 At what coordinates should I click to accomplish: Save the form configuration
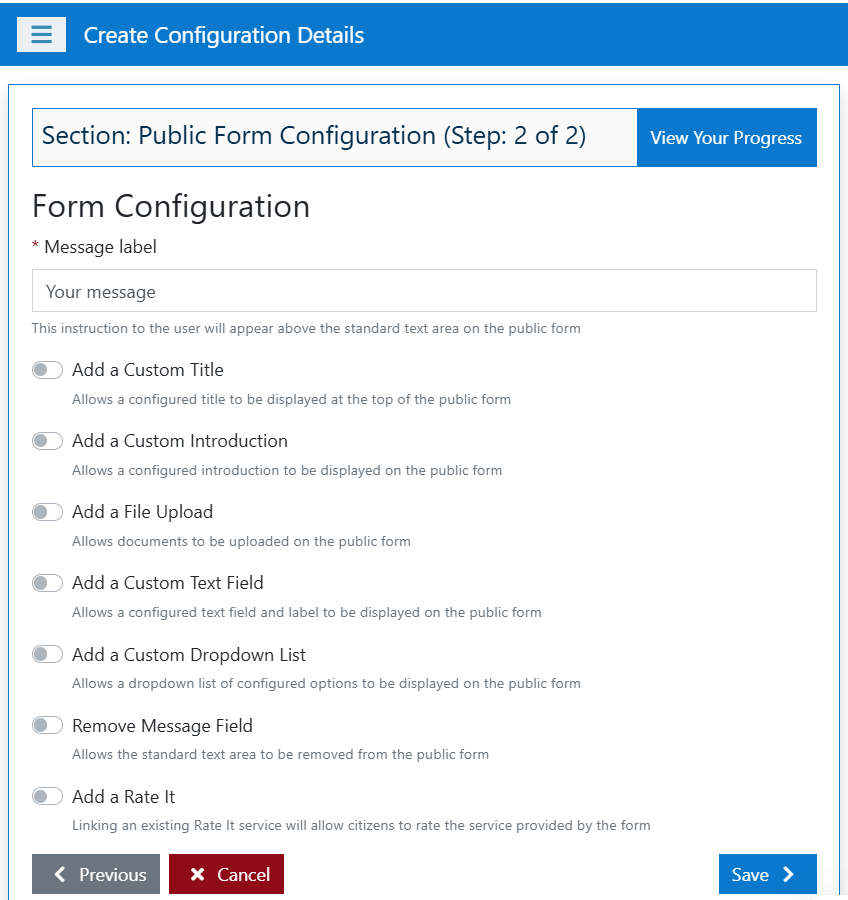click(768, 874)
